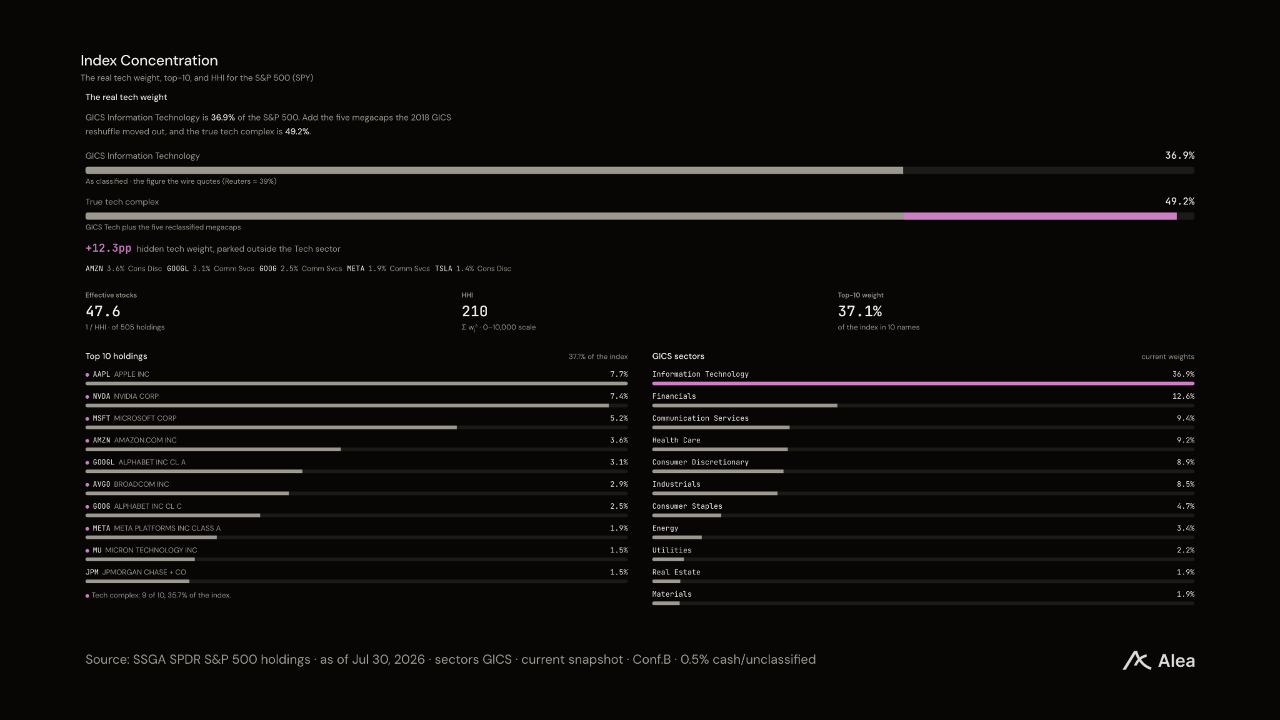Click the Utilities weight "2.2%"
The image size is (1280, 720).
point(1185,550)
